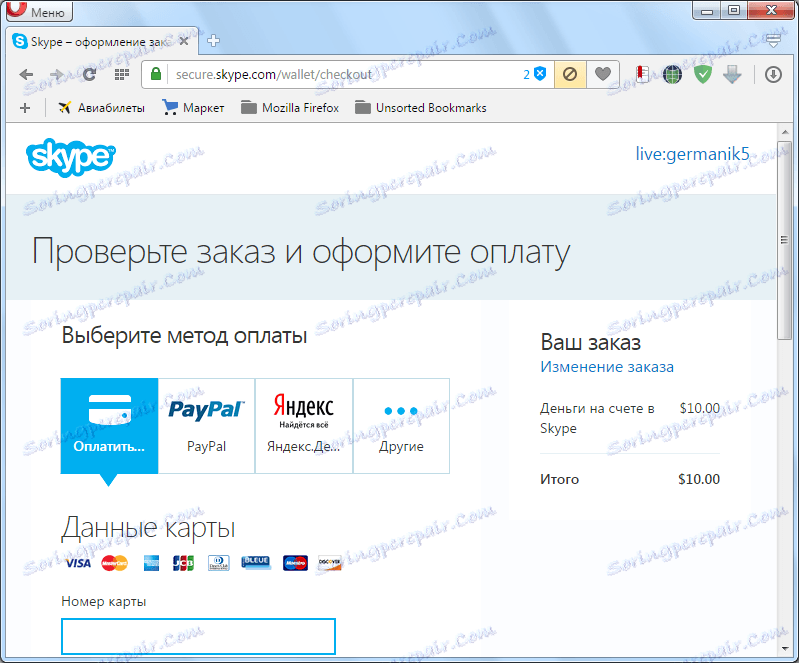
Task: Click the Carte Bleue logo
Action: 256,562
